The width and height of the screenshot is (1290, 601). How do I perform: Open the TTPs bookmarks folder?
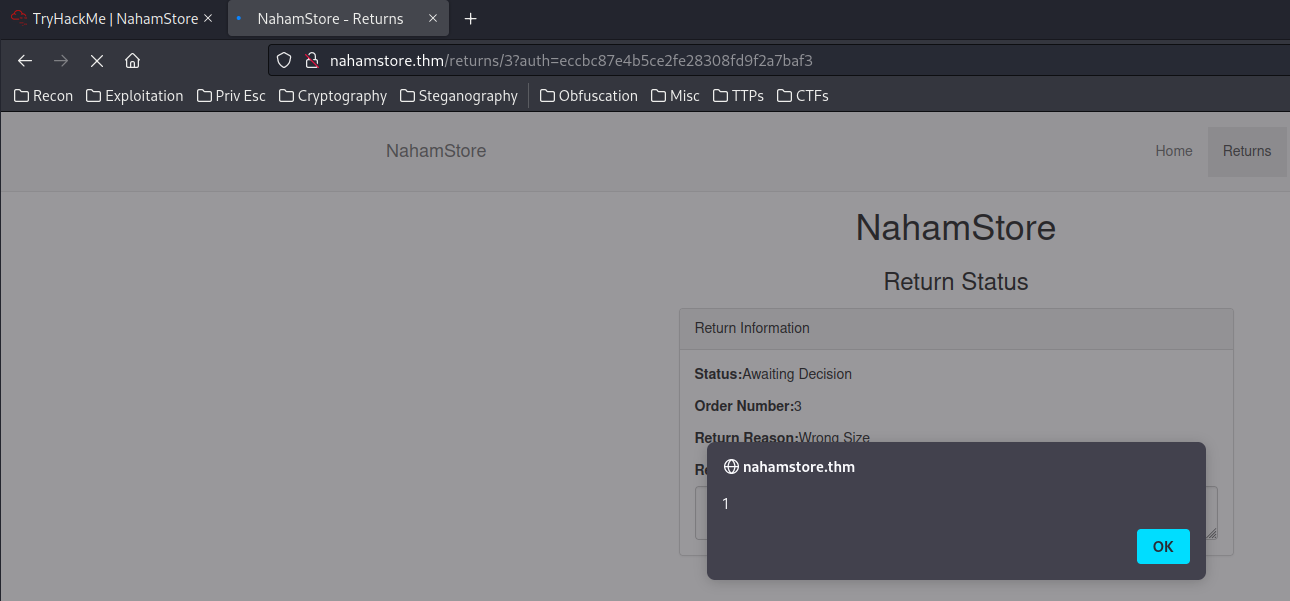pos(738,96)
